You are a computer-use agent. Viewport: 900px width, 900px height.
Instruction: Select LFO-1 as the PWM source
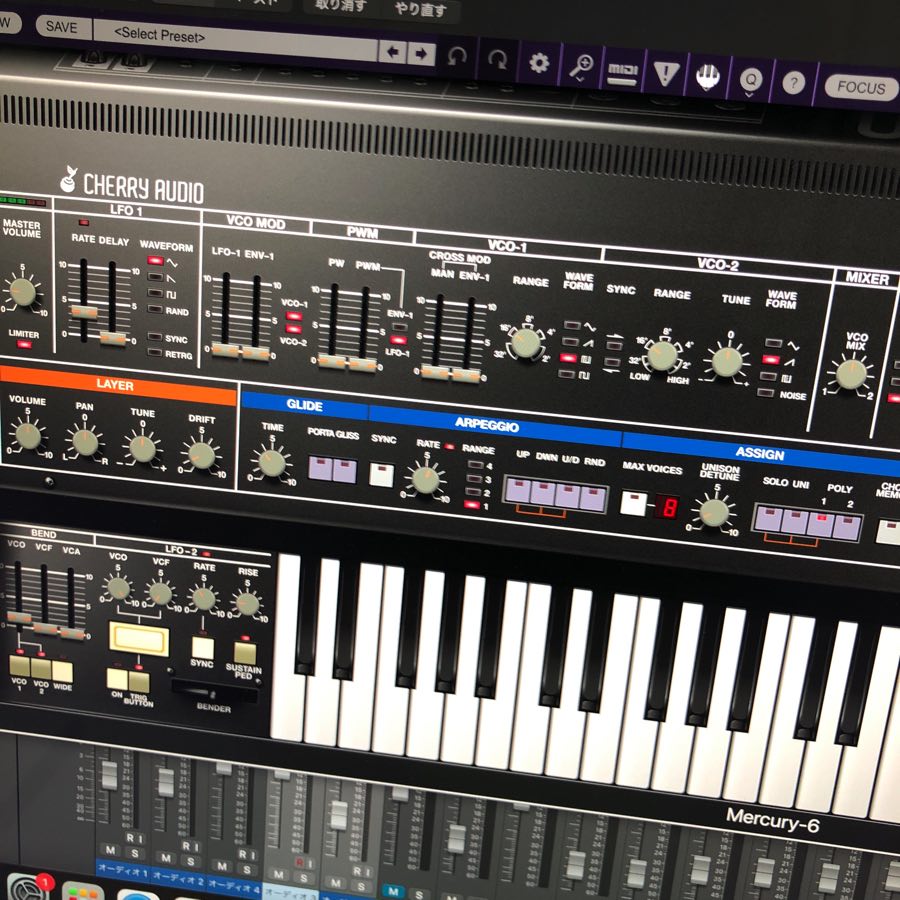click(398, 340)
